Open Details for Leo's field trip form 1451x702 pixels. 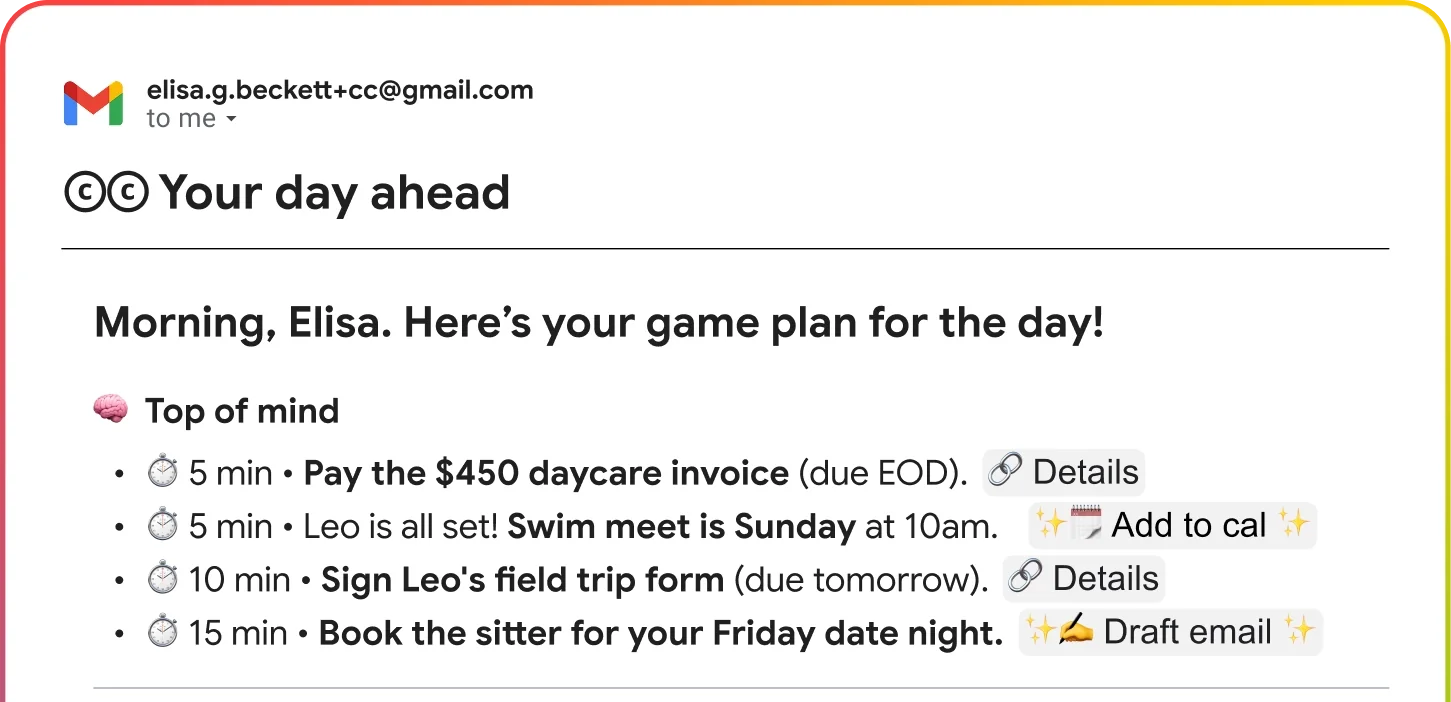coord(1084,579)
